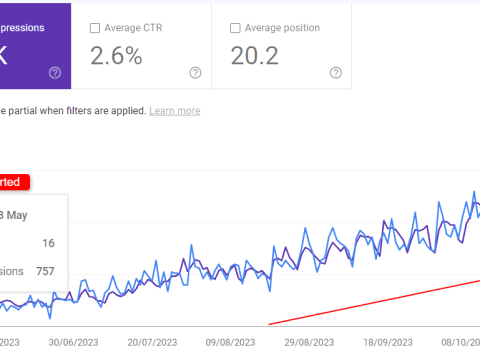
Task: Enable the Average position checkbox
Action: 235,28
